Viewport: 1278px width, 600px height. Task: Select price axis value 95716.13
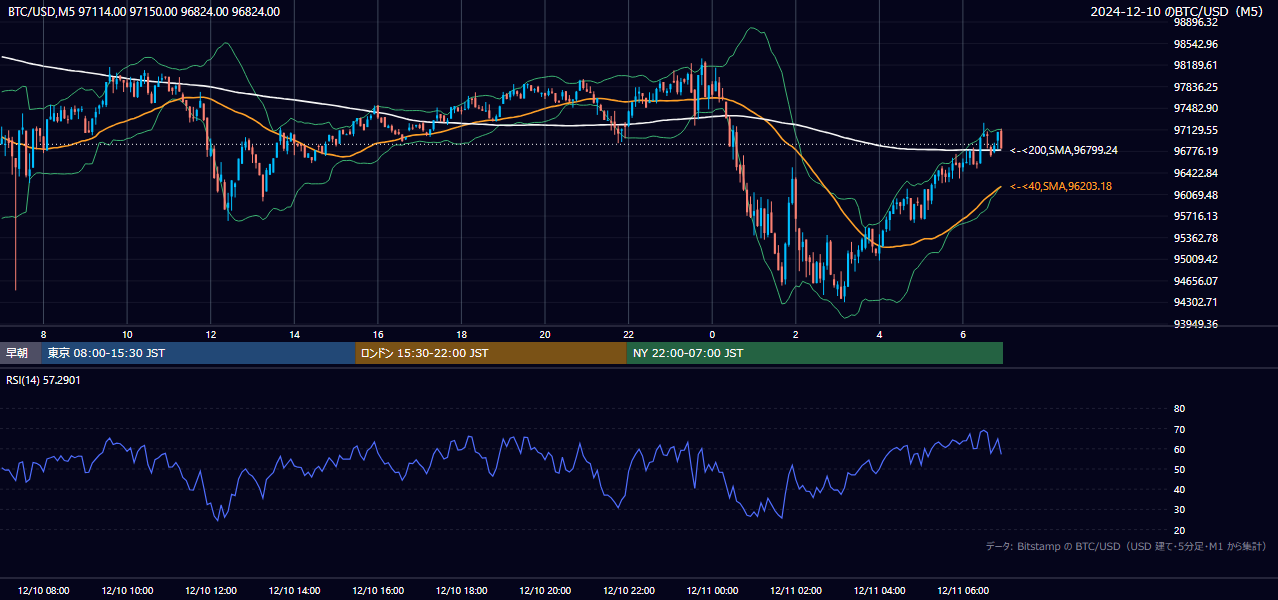1195,216
